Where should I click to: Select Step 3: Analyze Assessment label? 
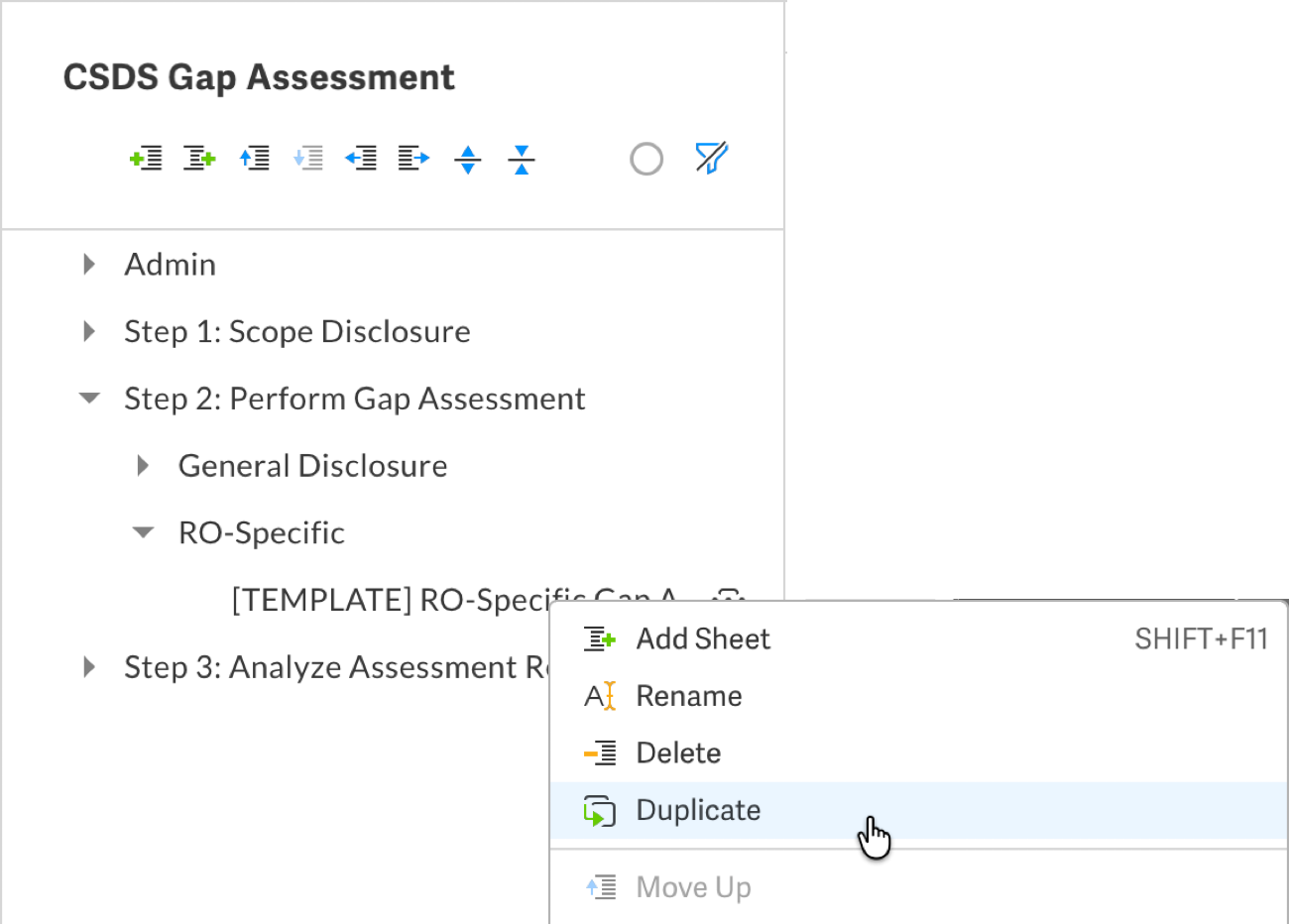point(337,667)
